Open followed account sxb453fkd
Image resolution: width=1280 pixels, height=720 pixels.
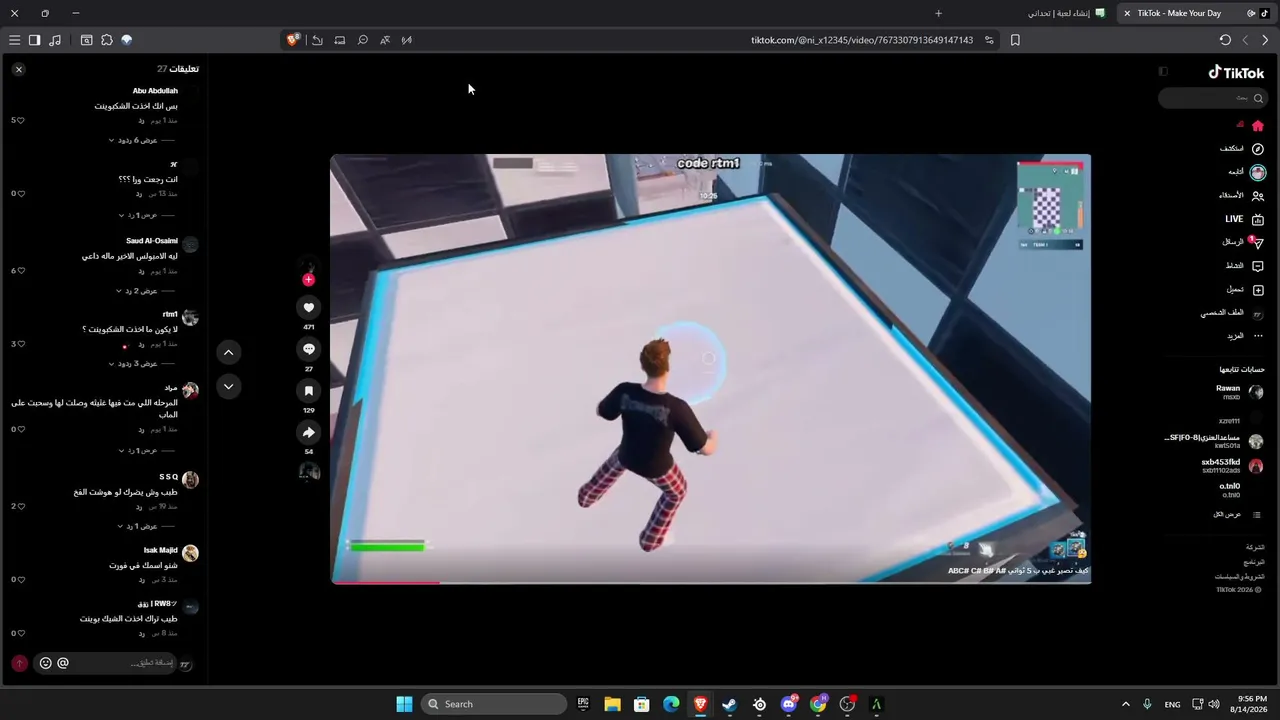click(x=1232, y=466)
